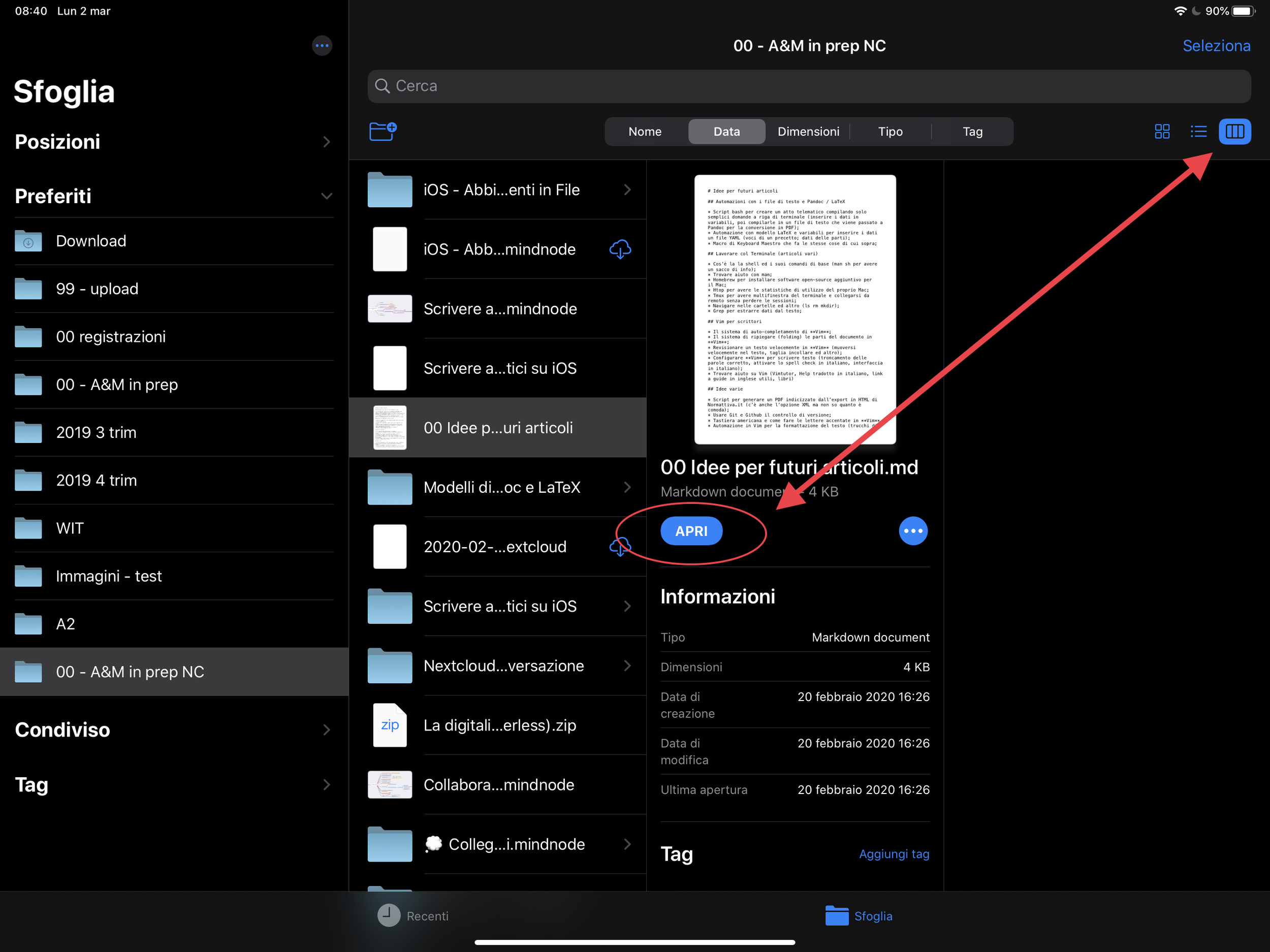This screenshot has height=952, width=1270.
Task: Select the column view icon
Action: tap(1234, 132)
